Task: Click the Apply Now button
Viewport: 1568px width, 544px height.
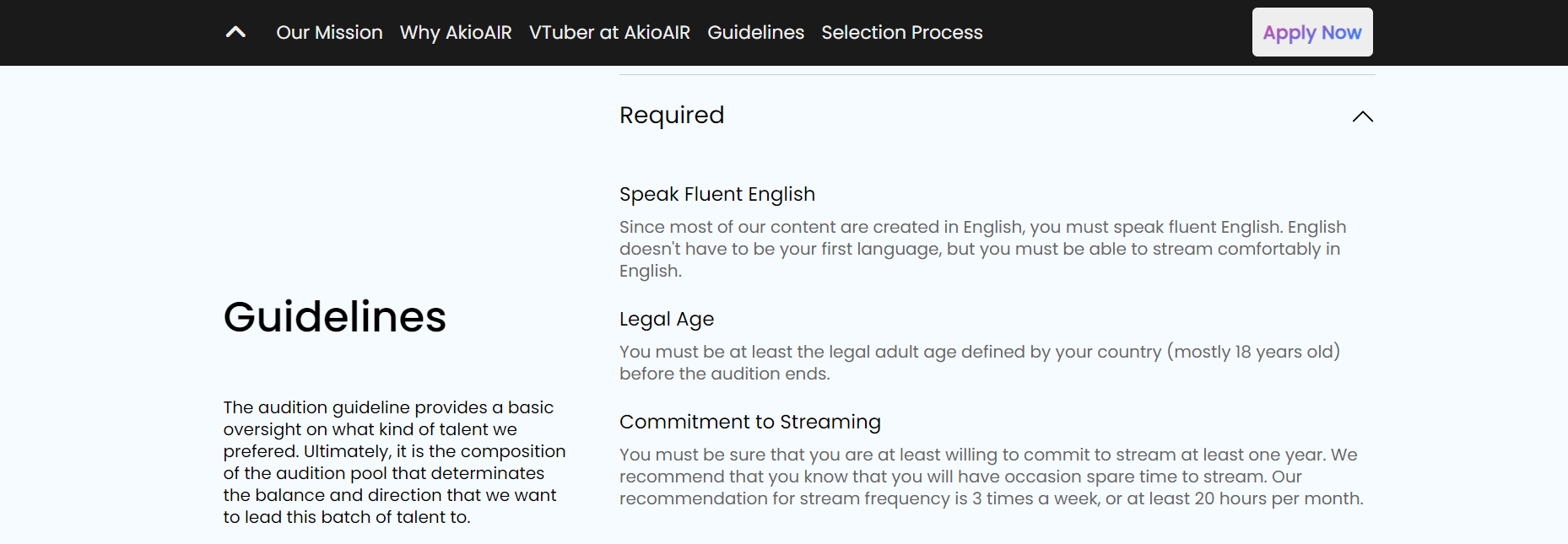Action: pyautogui.click(x=1312, y=32)
